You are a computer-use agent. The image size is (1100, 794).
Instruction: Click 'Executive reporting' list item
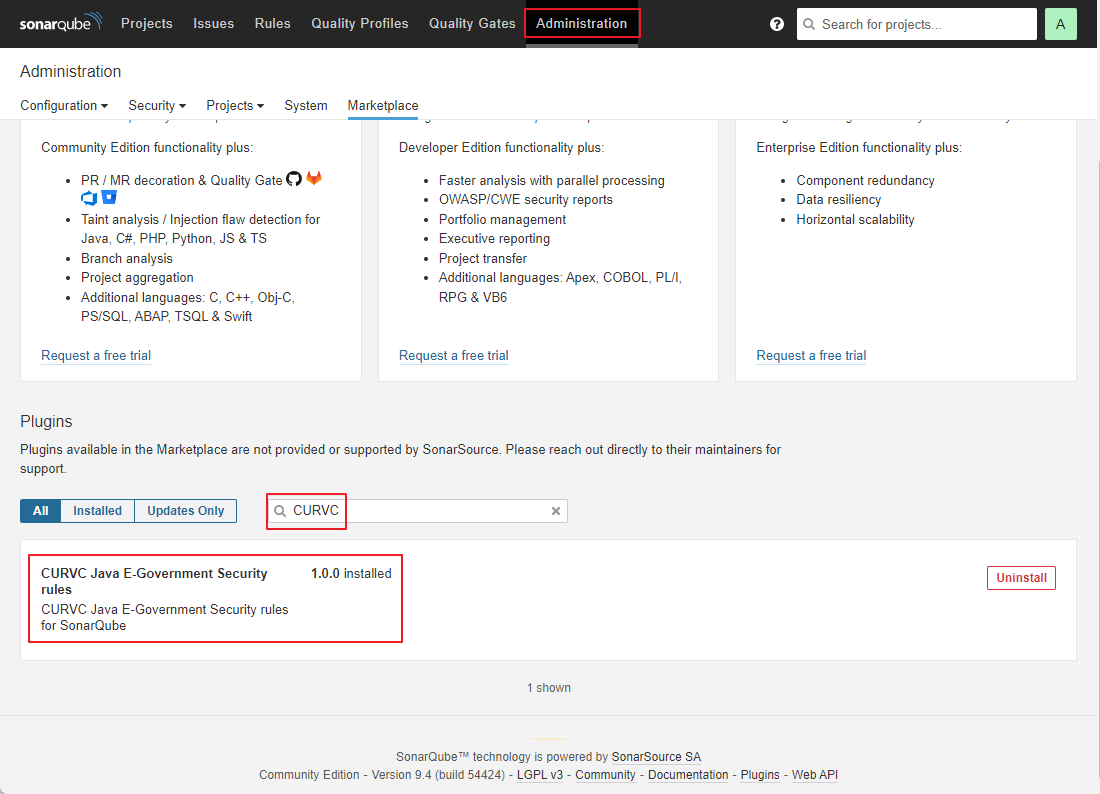tap(494, 238)
